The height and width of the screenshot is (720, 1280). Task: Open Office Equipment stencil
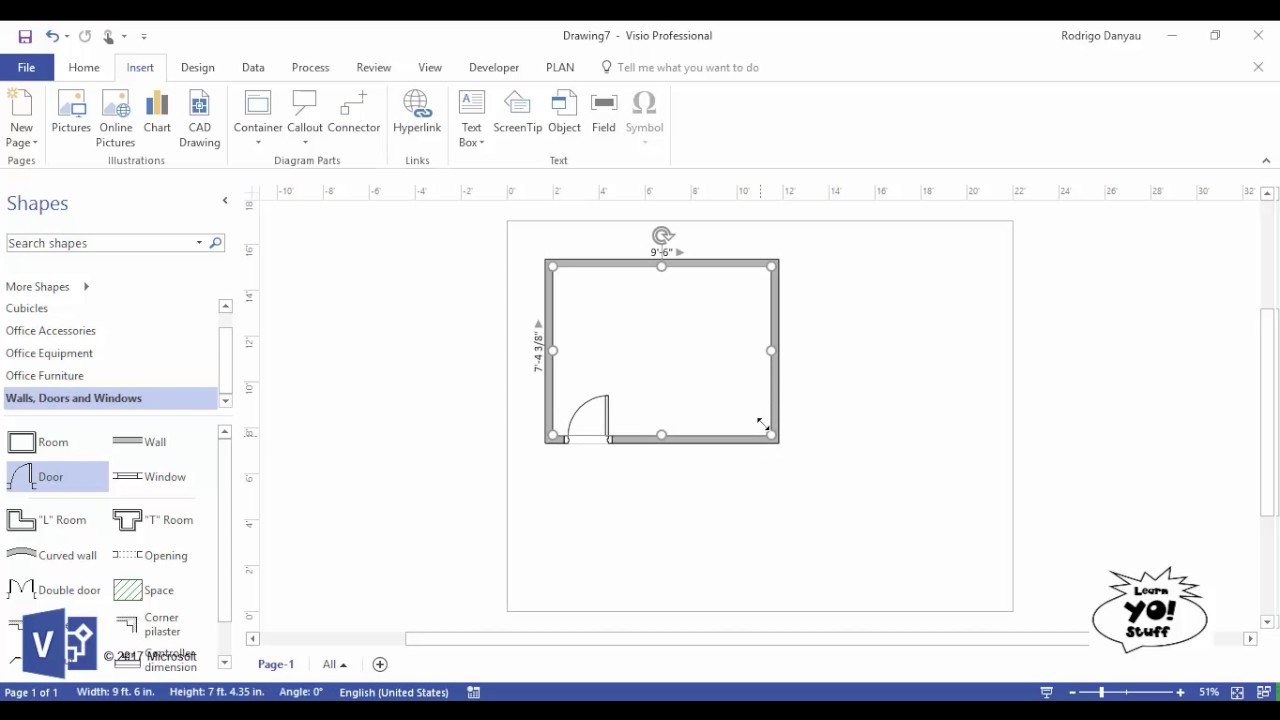[49, 353]
